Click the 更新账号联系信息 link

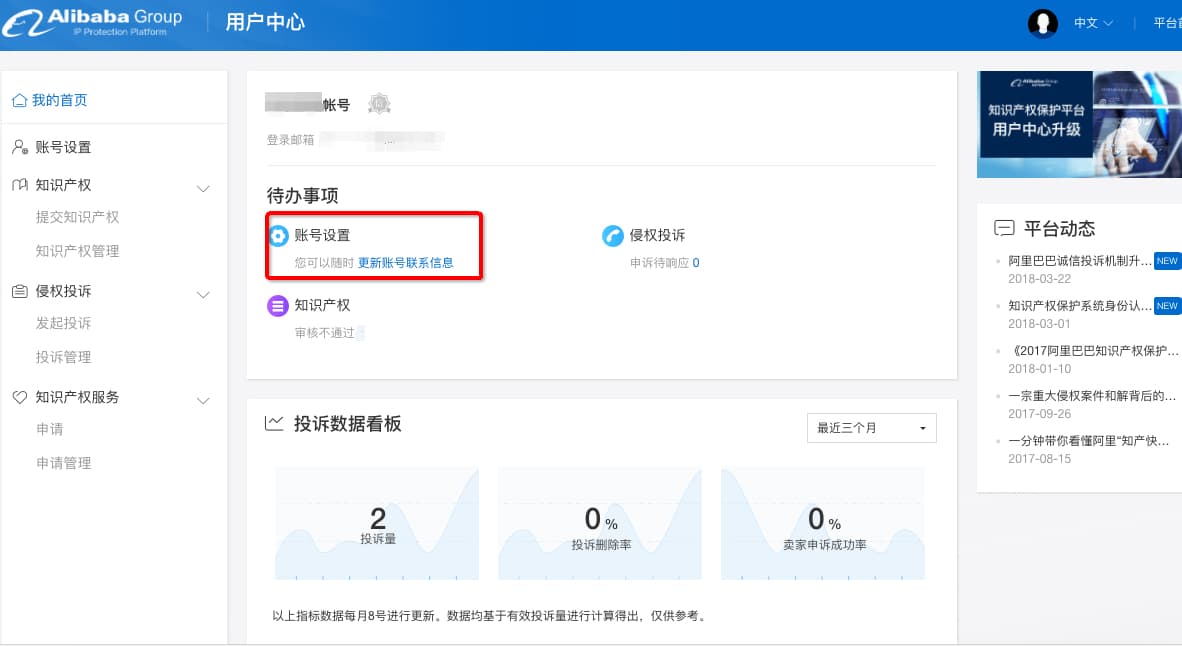[x=405, y=263]
